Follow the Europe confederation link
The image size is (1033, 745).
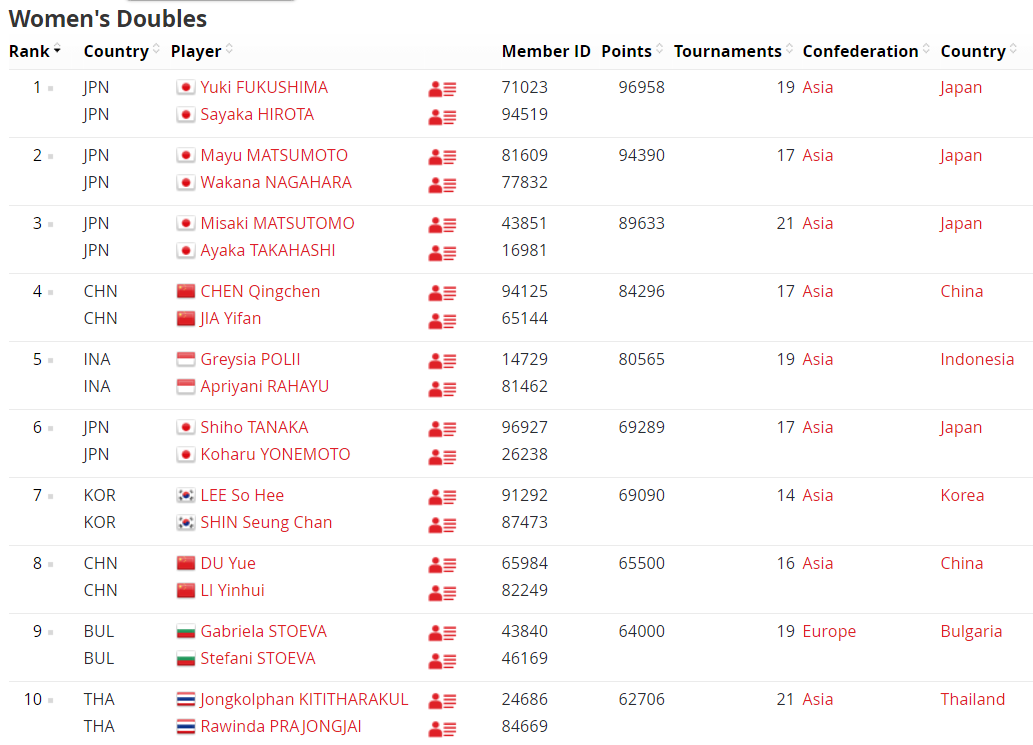coord(829,632)
